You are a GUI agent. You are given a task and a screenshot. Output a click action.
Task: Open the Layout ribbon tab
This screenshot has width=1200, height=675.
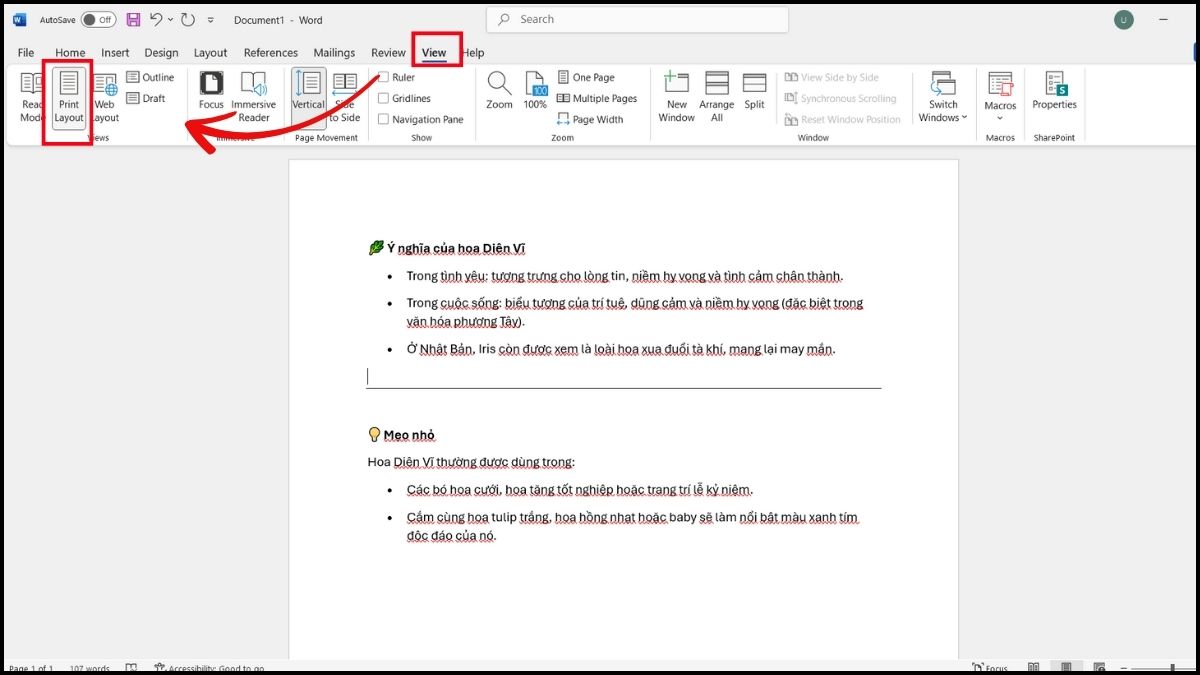[210, 53]
